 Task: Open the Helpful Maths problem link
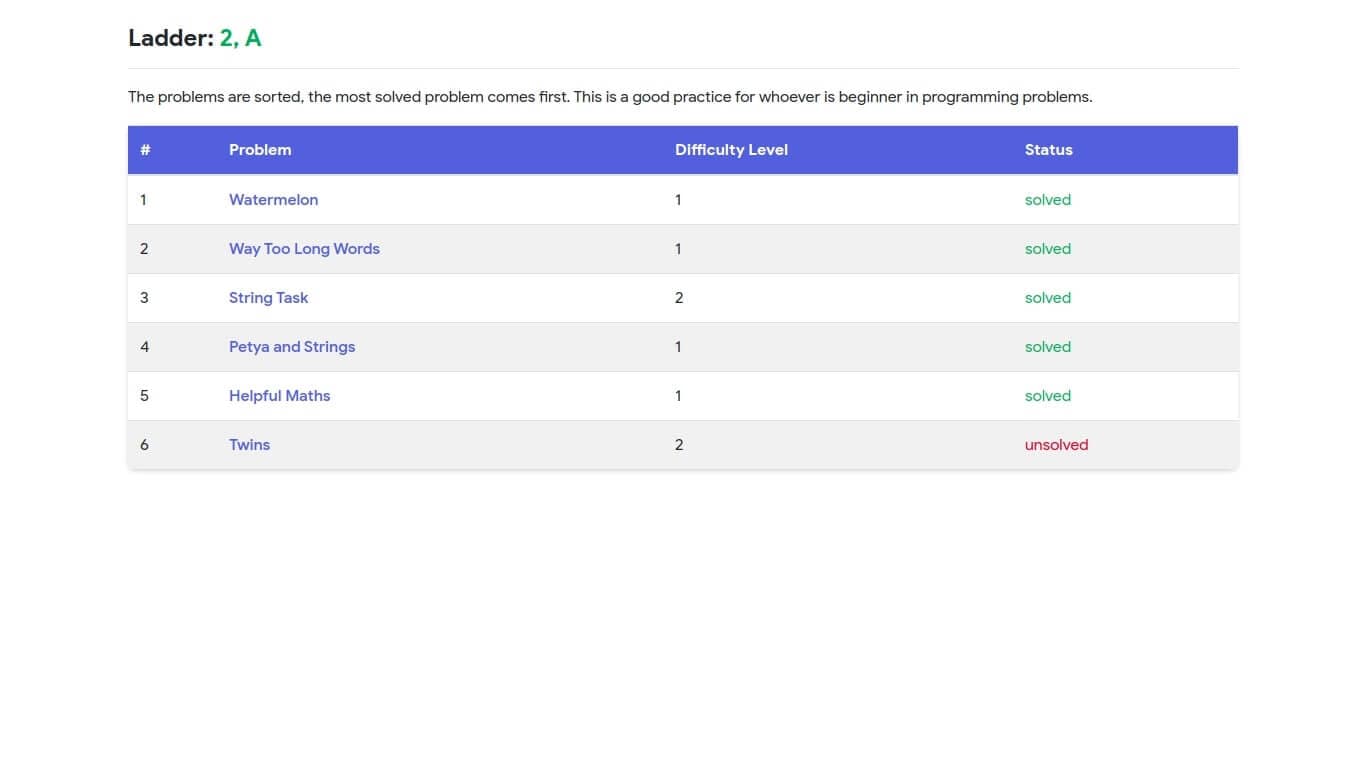[x=279, y=396]
